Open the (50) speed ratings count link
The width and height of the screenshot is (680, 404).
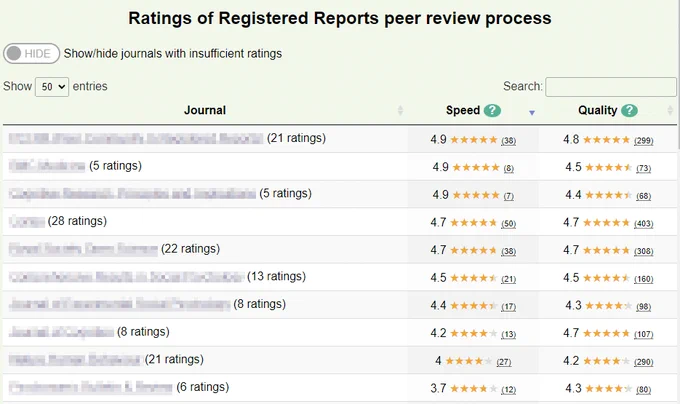coord(508,224)
